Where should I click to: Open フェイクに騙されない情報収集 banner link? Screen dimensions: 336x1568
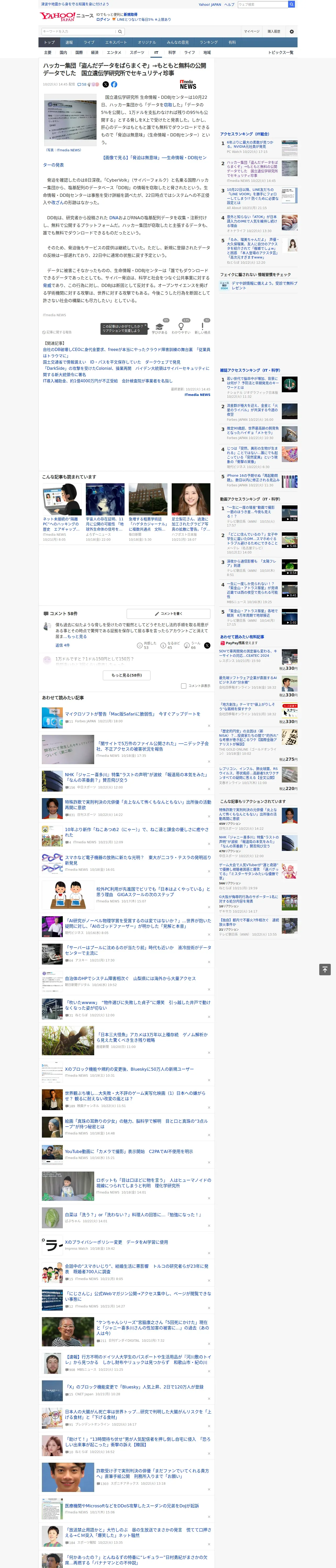tap(259, 285)
